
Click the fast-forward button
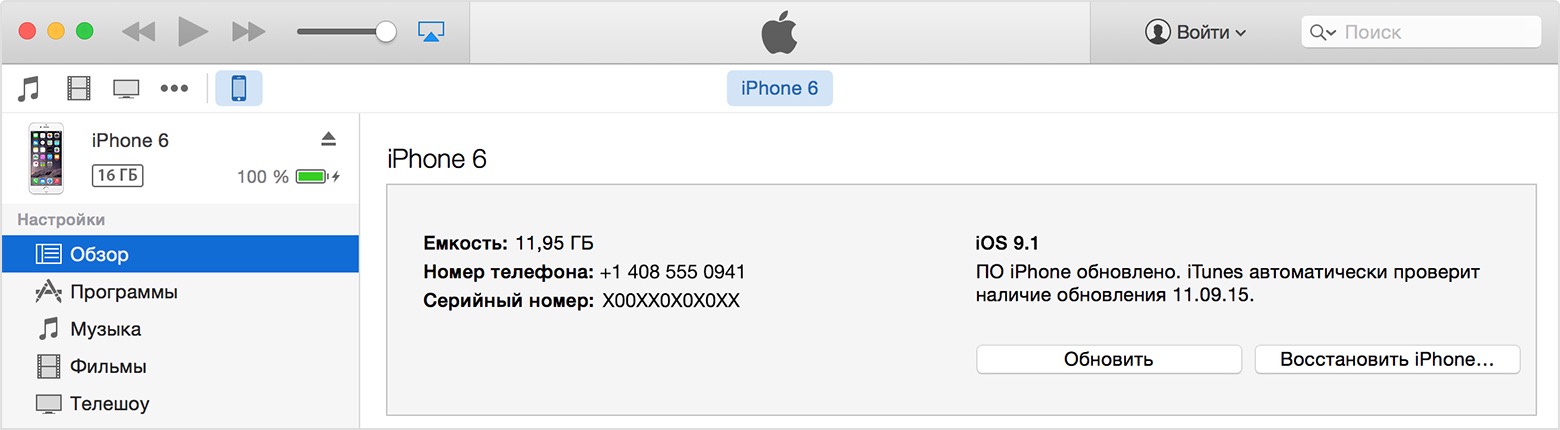point(247,31)
